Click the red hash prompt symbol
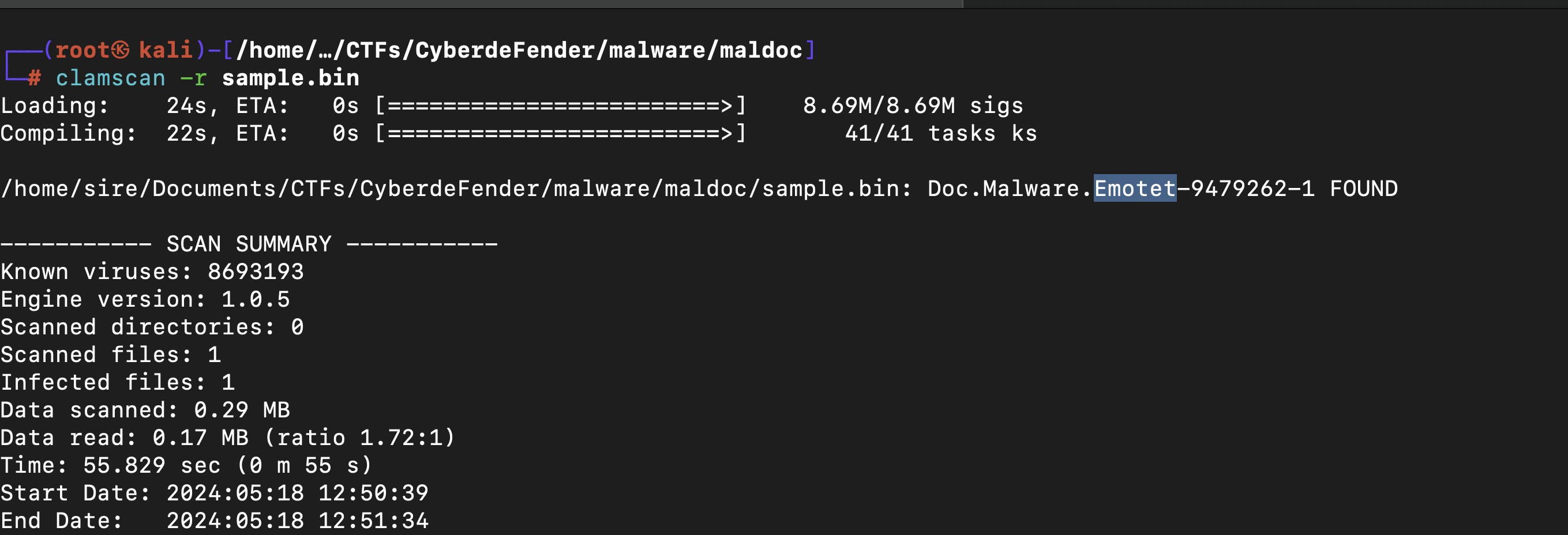 pos(35,78)
